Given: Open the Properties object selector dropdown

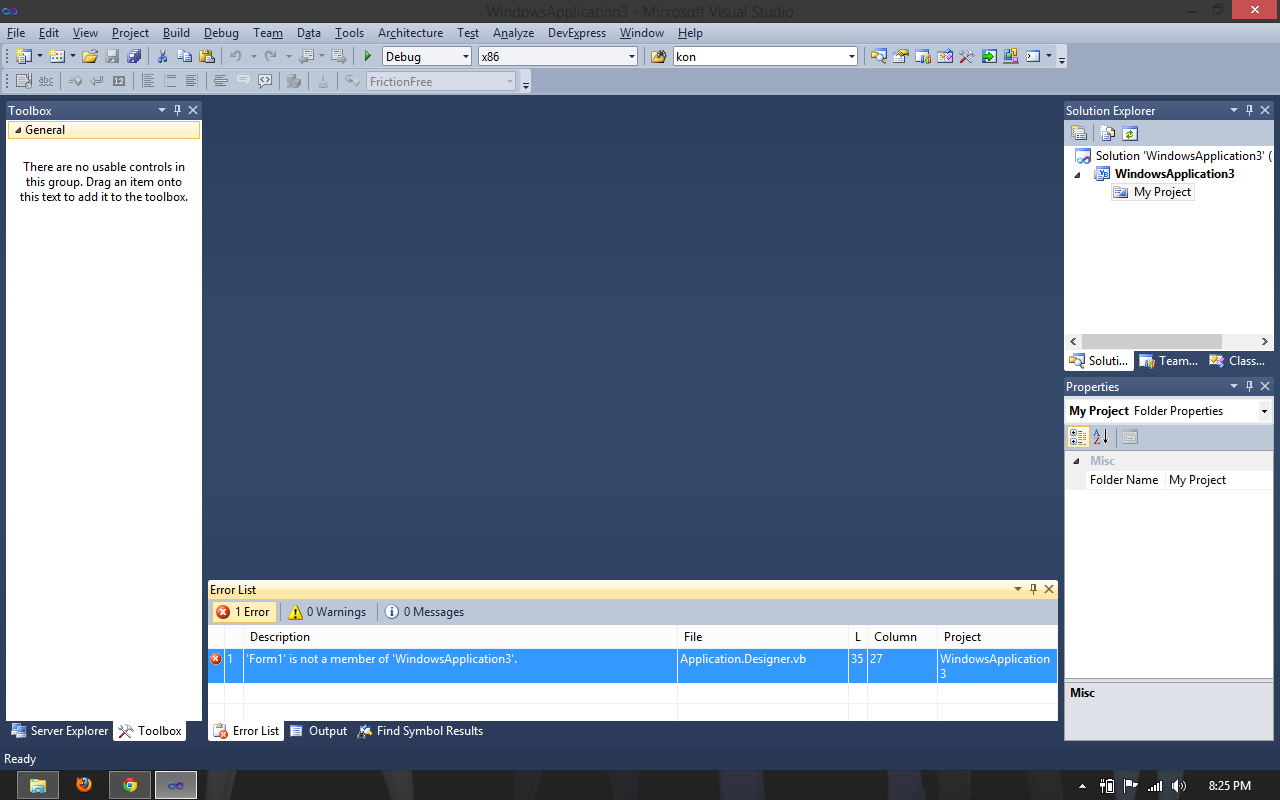Looking at the screenshot, I should point(1264,411).
